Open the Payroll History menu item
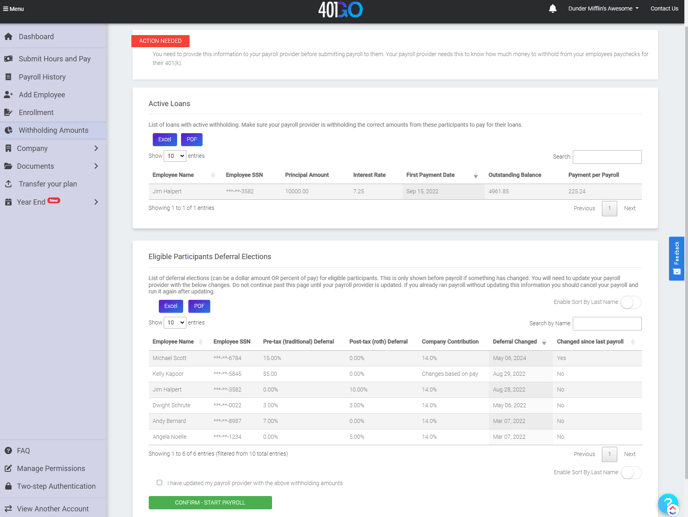688x517 pixels. click(42, 77)
